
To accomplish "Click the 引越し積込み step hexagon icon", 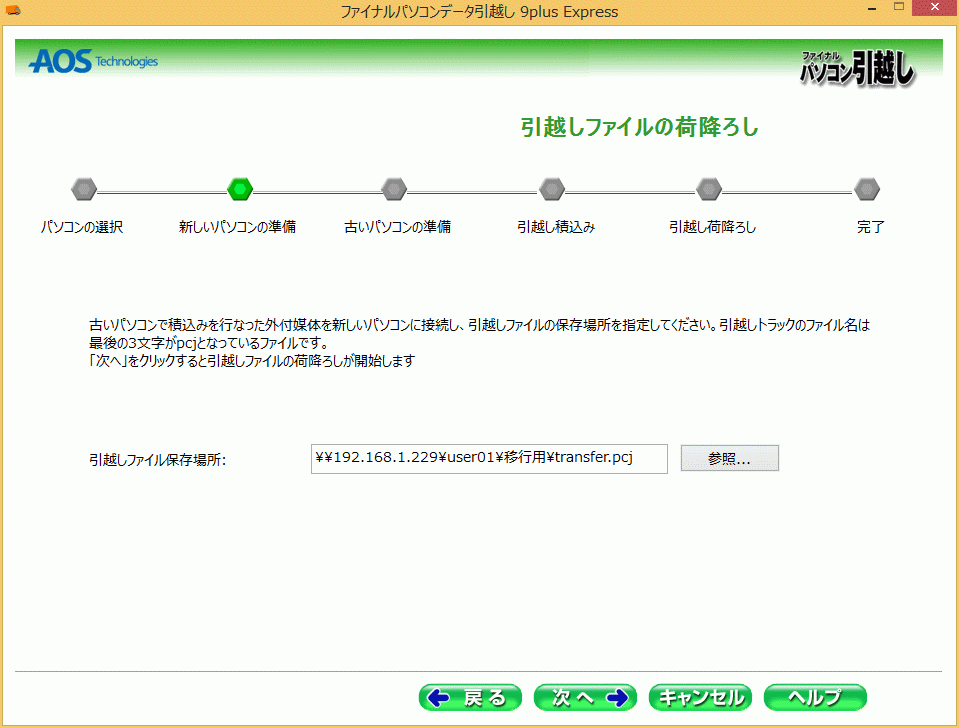I will point(552,188).
